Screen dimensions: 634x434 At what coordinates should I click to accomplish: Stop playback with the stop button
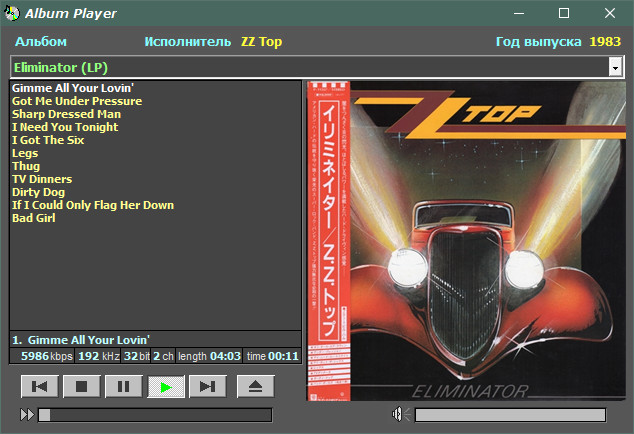click(82, 386)
